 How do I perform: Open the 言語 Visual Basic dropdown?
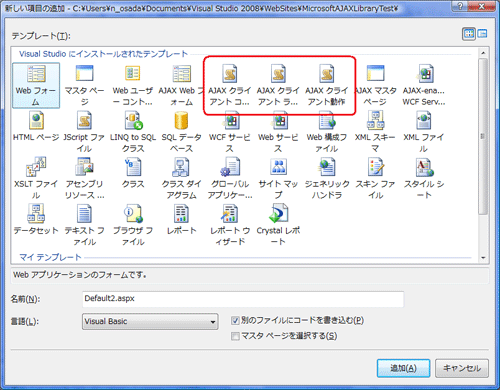[150, 321]
